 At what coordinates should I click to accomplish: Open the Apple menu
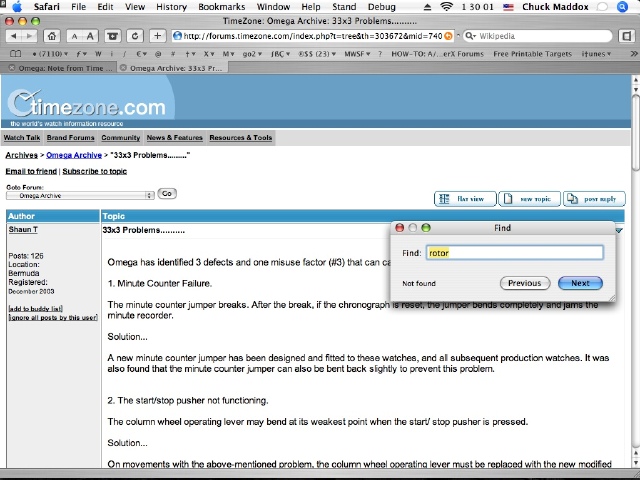(17, 7)
